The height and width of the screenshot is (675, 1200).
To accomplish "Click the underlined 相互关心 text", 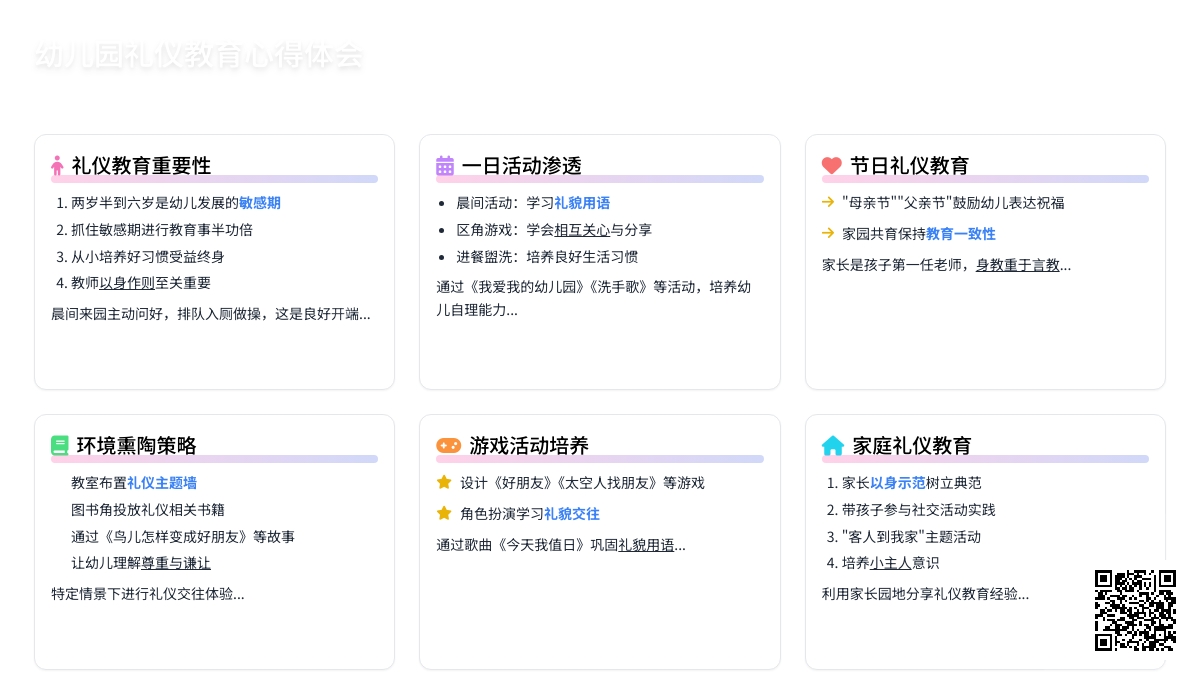I will [x=582, y=230].
